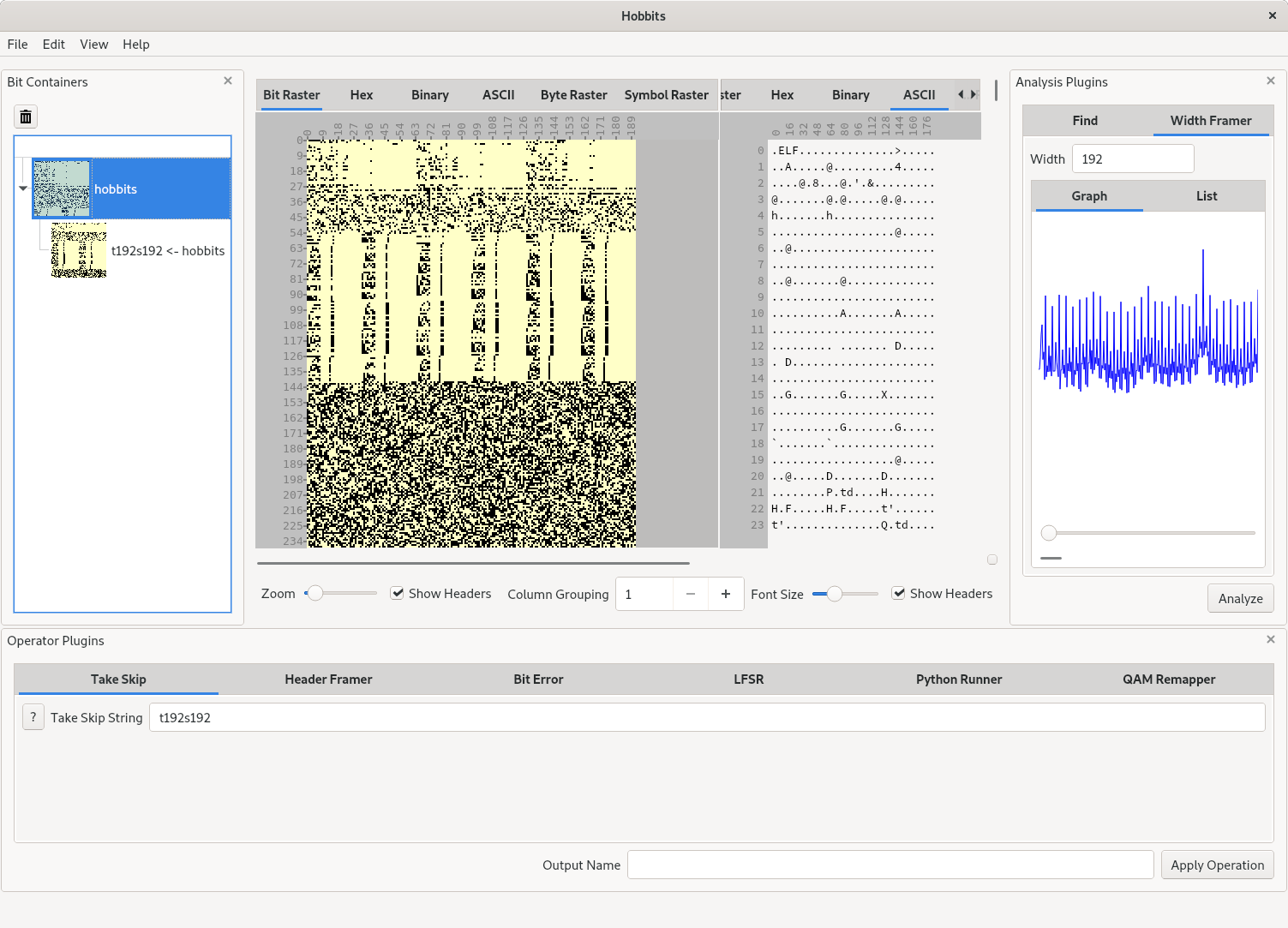Select the t192s192 <- hobbits container
This screenshot has width=1288, height=928.
pyautogui.click(x=167, y=251)
